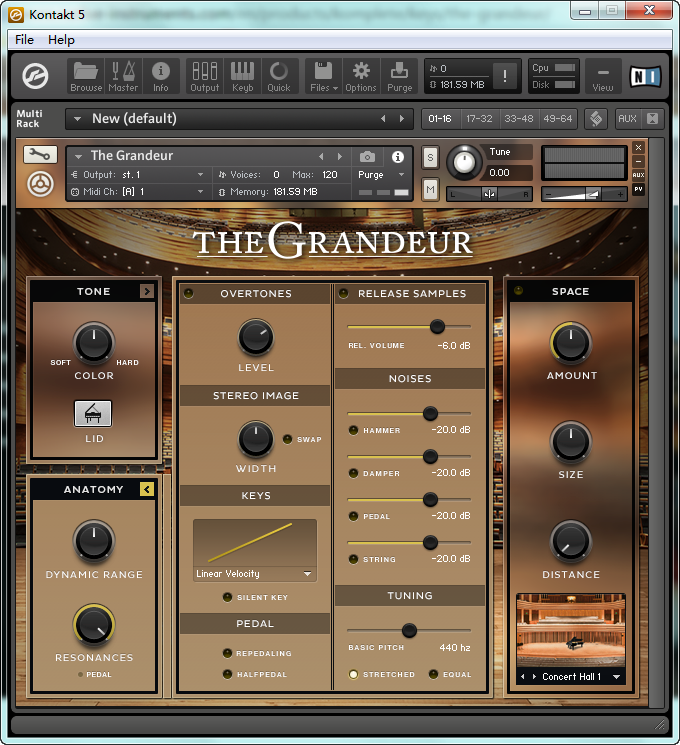Enable Release Samples power LED
This screenshot has height=745, width=680.
point(343,293)
